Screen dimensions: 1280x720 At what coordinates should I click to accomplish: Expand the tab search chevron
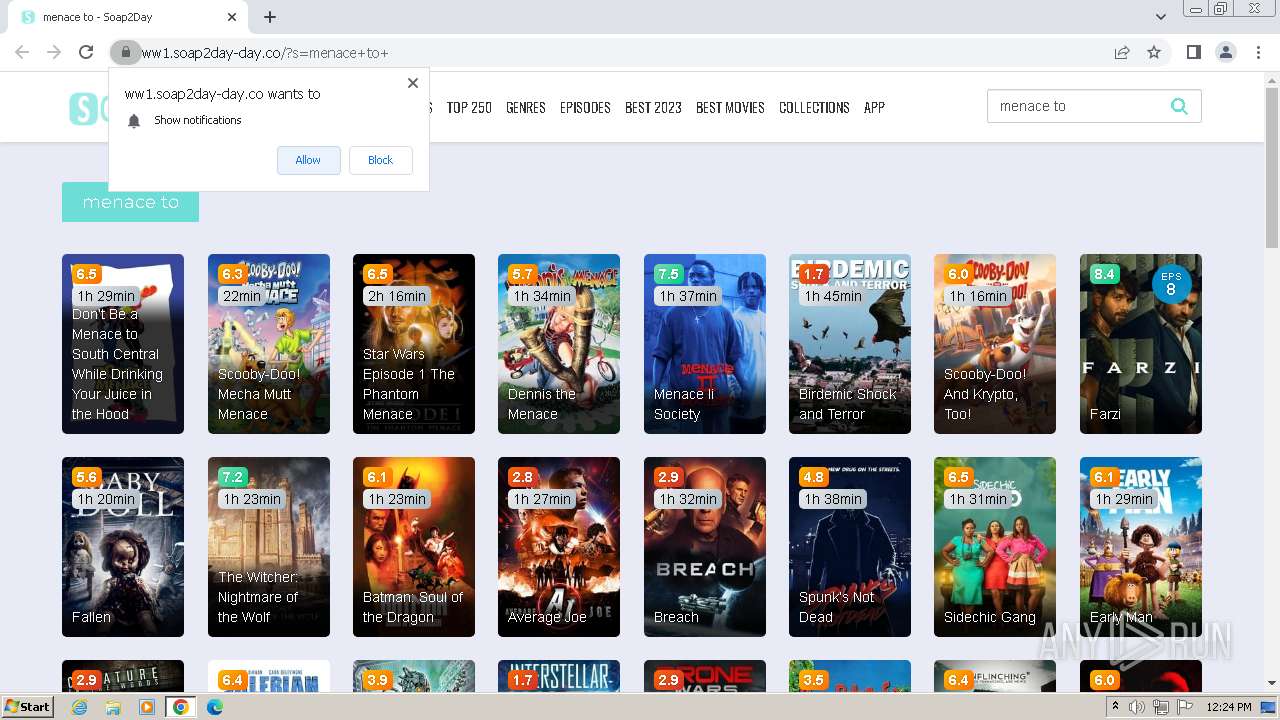1160,17
